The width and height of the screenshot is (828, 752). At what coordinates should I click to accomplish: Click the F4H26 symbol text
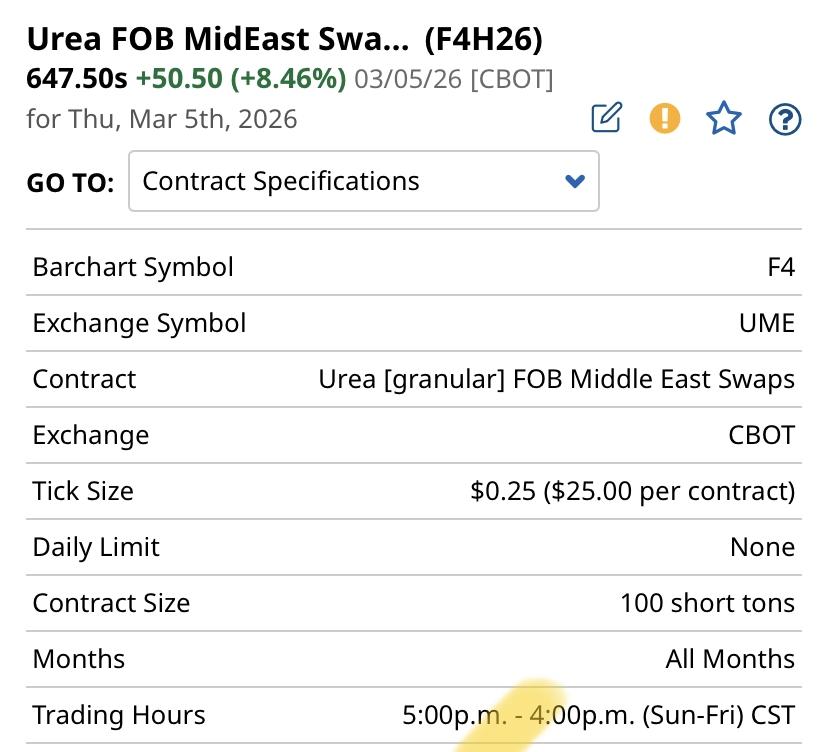pyautogui.click(x=483, y=40)
